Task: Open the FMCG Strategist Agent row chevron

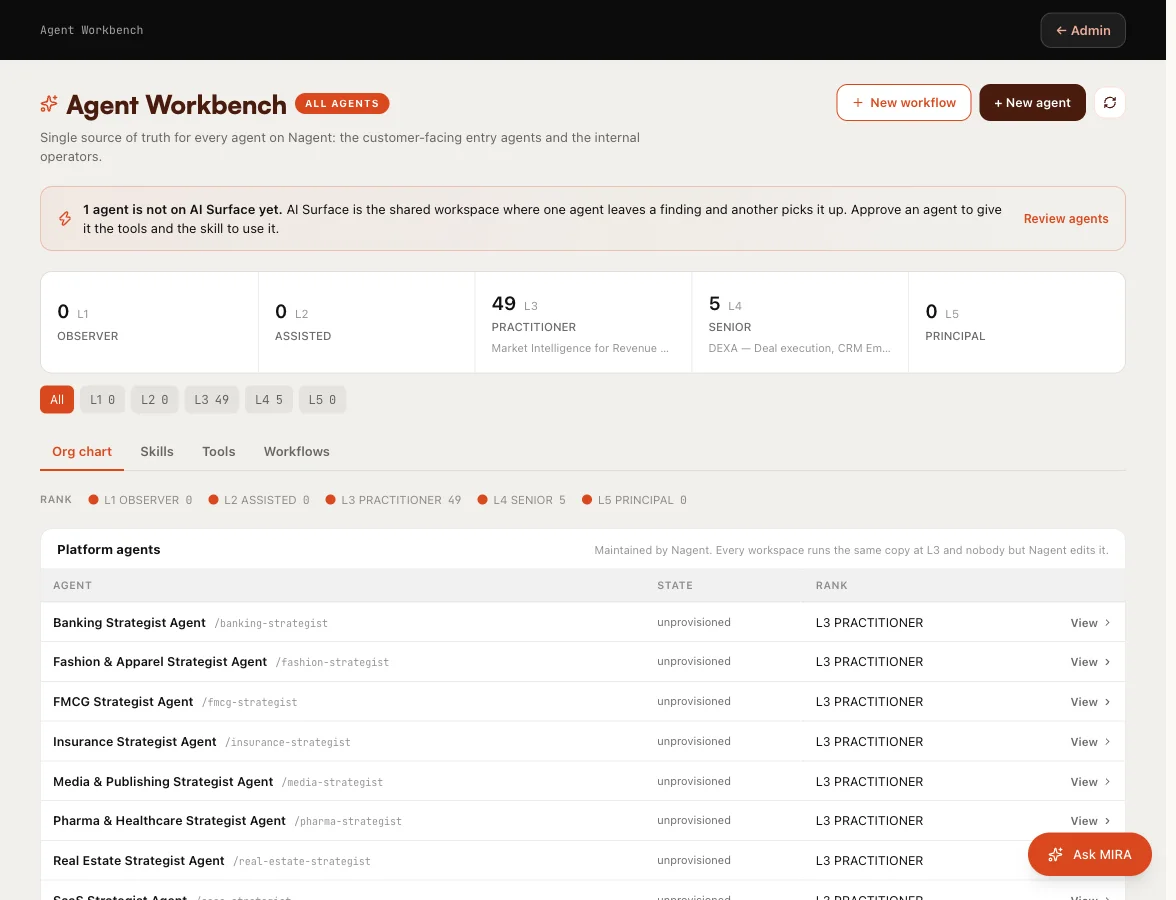Action: pyautogui.click(x=1108, y=701)
